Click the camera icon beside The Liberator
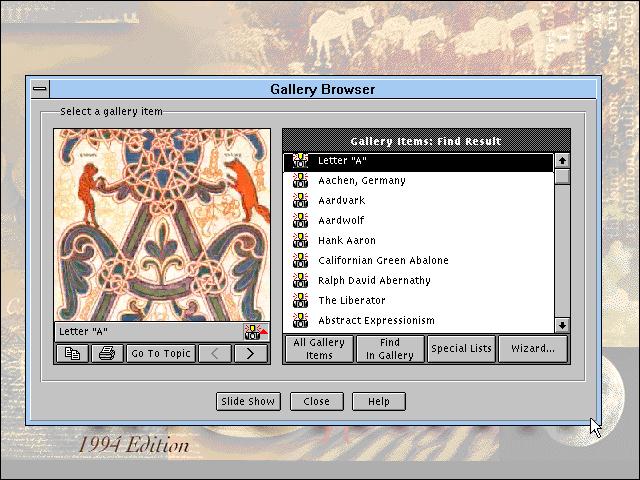This screenshot has height=480, width=640. click(300, 300)
